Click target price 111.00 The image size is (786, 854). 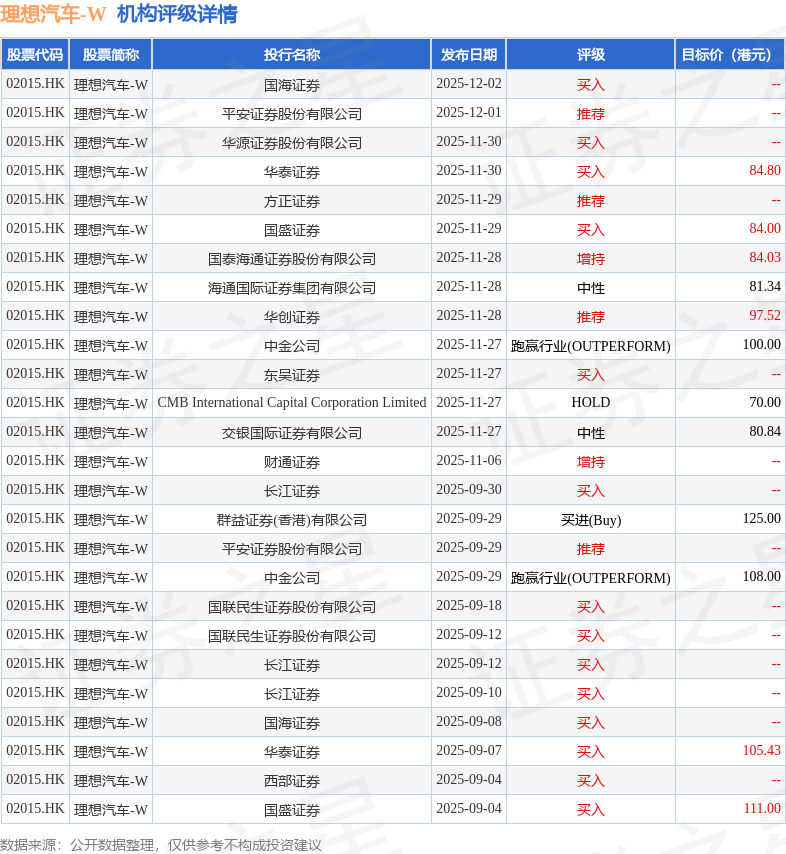pos(761,808)
